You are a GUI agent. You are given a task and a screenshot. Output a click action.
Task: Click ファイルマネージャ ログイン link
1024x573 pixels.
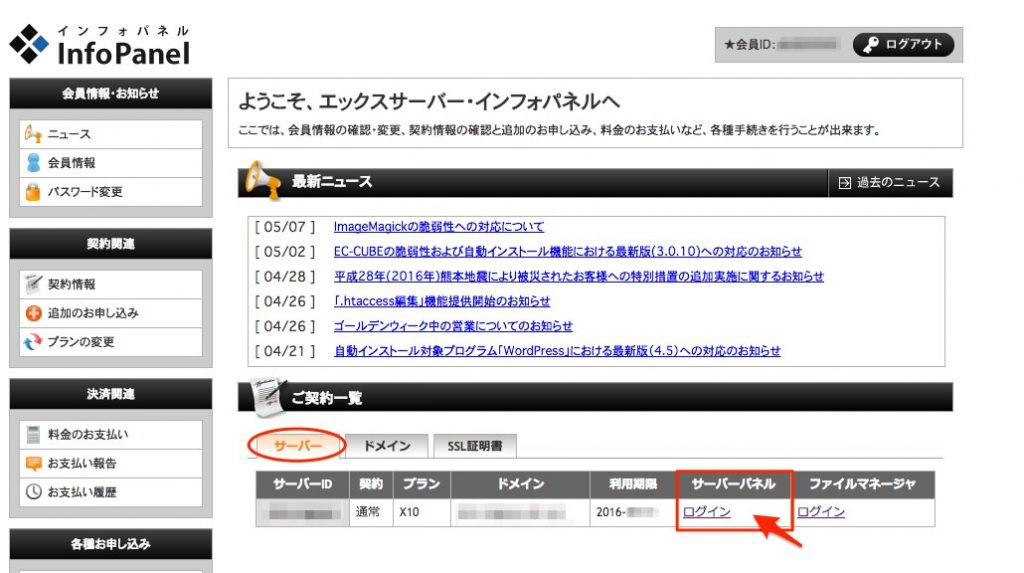pos(820,512)
